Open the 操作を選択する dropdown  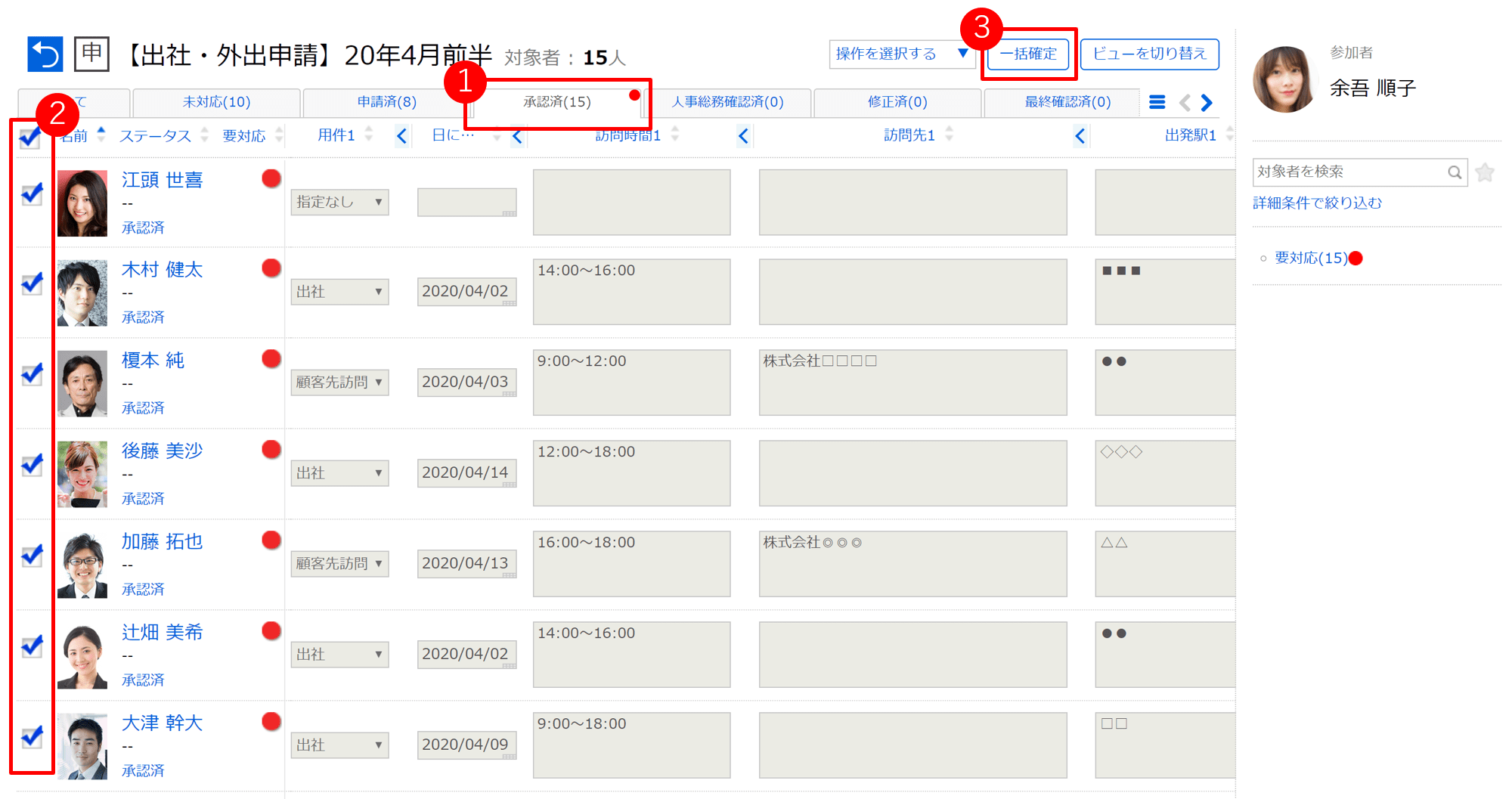tap(901, 54)
